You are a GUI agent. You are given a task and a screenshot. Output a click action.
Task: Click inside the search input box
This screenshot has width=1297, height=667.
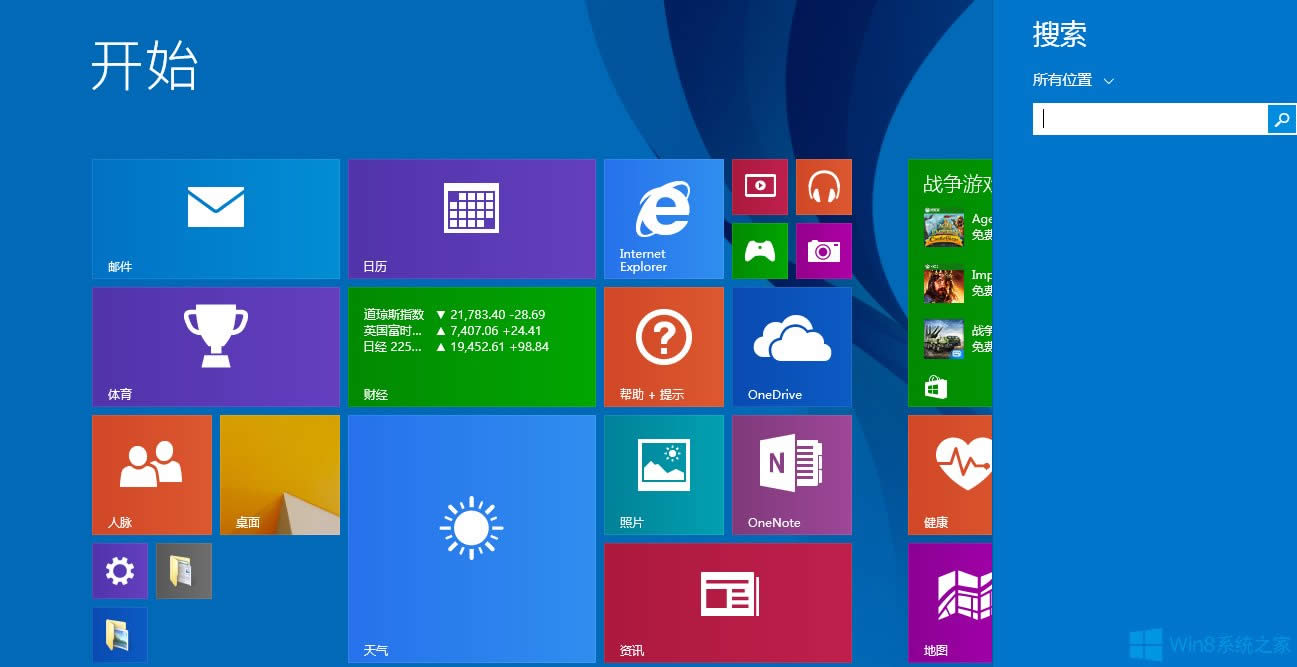pyautogui.click(x=1150, y=119)
